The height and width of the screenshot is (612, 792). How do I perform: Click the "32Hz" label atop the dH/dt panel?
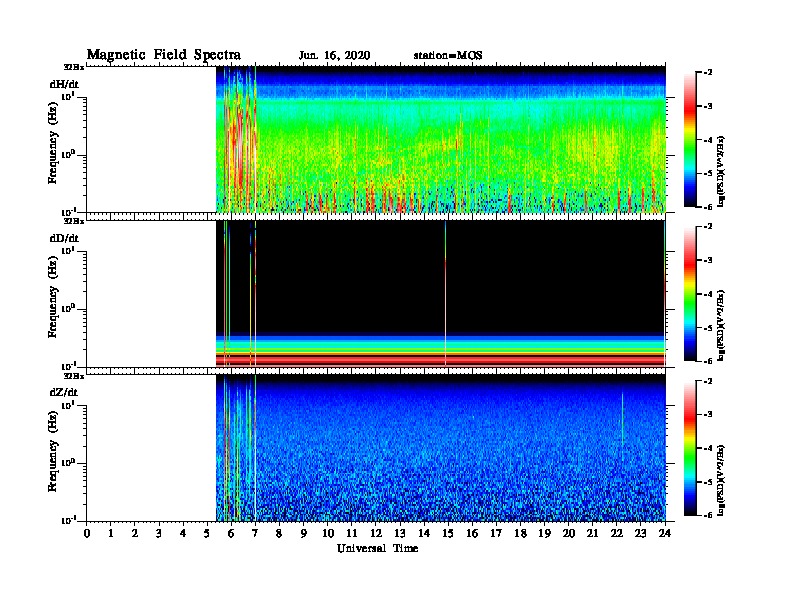click(x=74, y=67)
